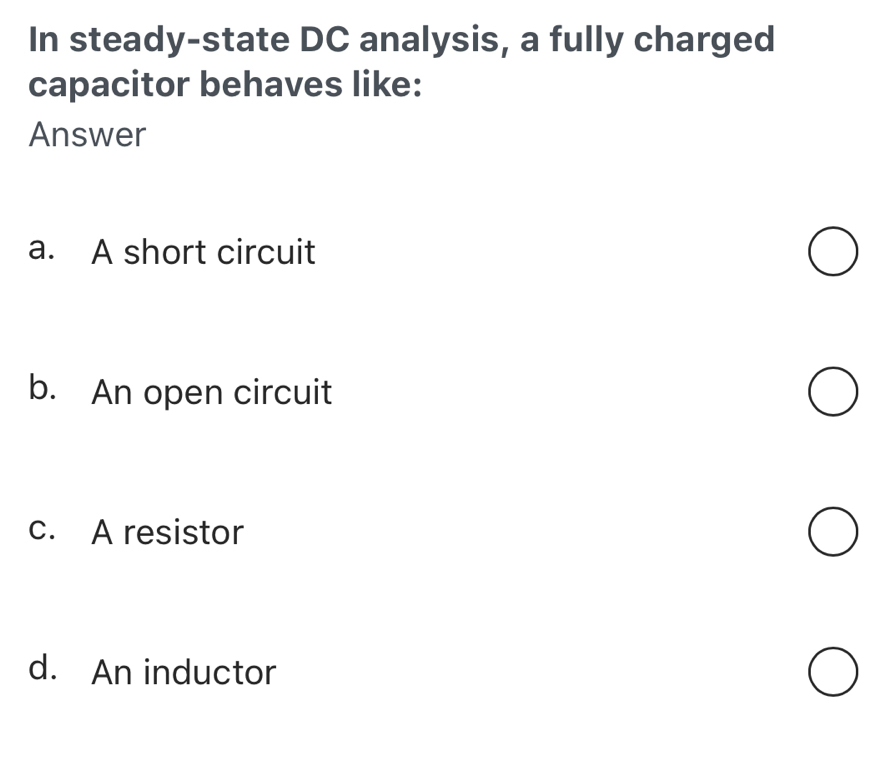This screenshot has width=887, height=766.
Task: Click the option label 'An inductor'
Action: point(183,672)
